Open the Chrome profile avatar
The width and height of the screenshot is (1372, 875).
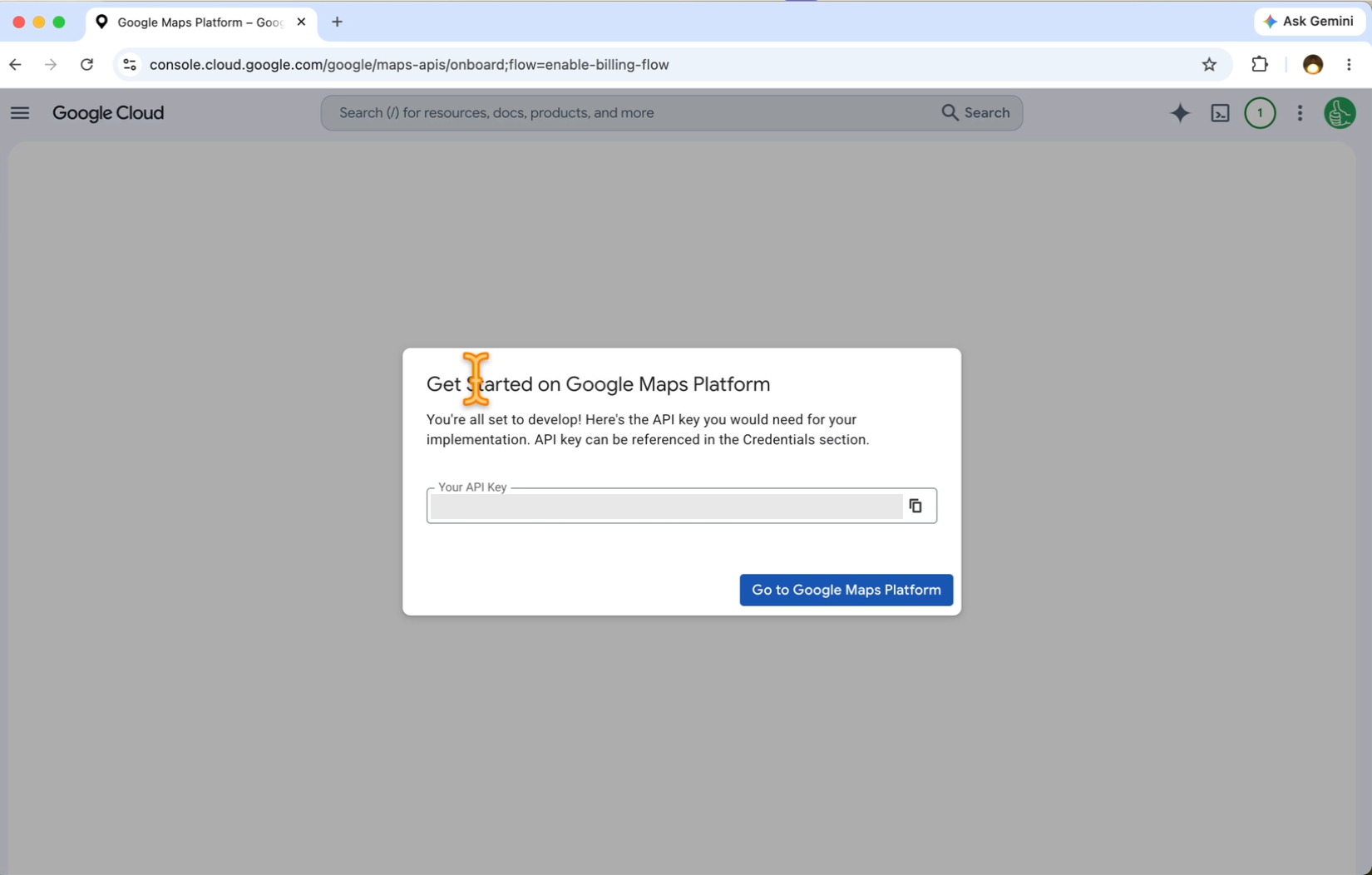1312,65
